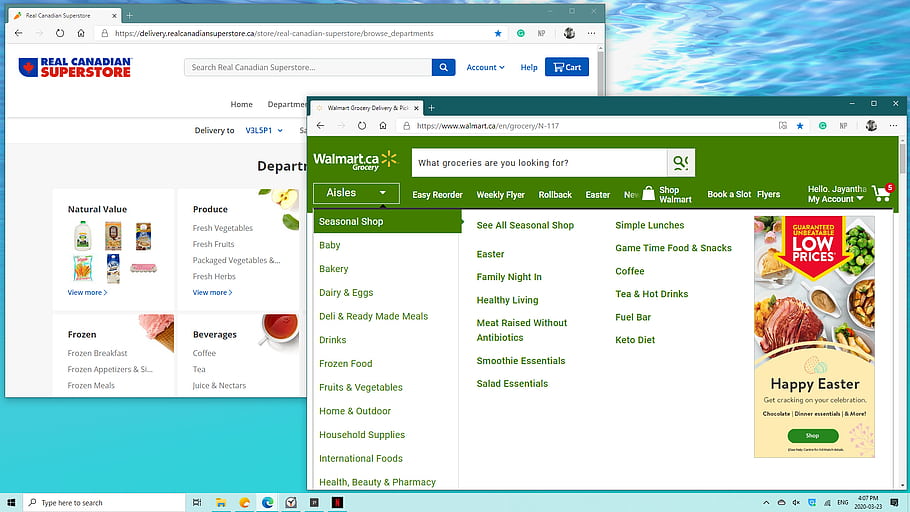The width and height of the screenshot is (910, 512).
Task: Expand the Aisles dropdown
Action: click(x=356, y=193)
